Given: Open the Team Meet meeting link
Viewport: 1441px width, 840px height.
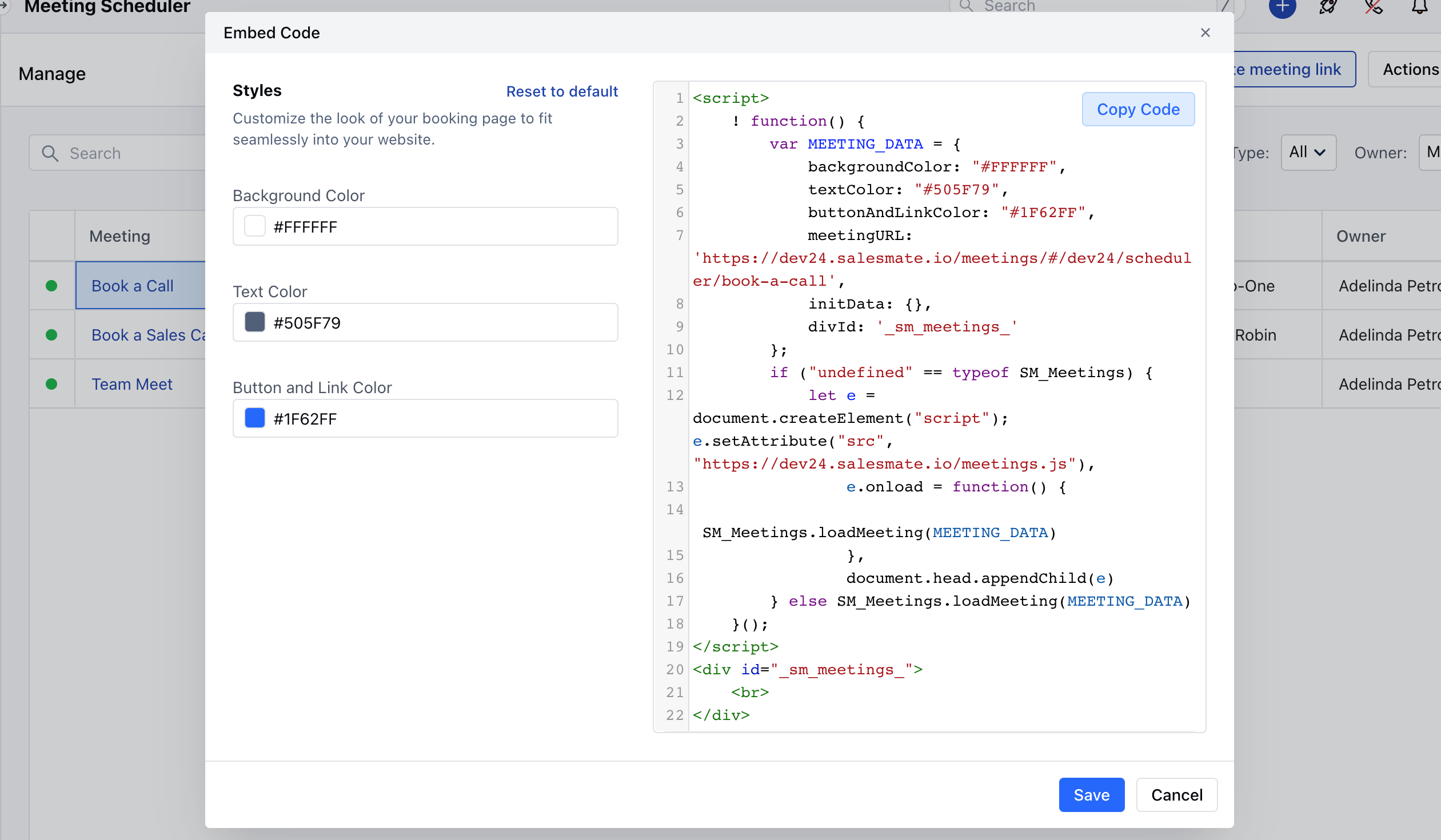Looking at the screenshot, I should click(x=132, y=384).
